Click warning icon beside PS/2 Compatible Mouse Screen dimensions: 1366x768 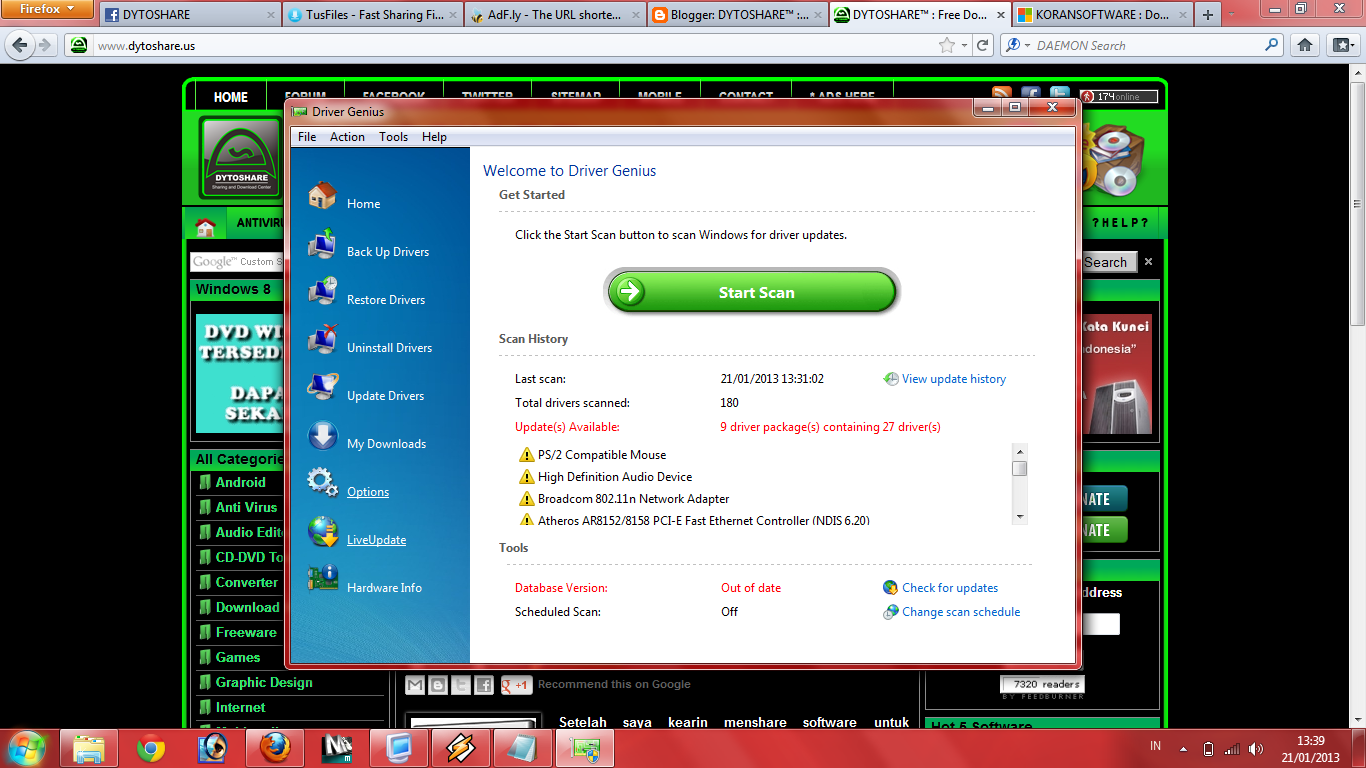point(527,455)
